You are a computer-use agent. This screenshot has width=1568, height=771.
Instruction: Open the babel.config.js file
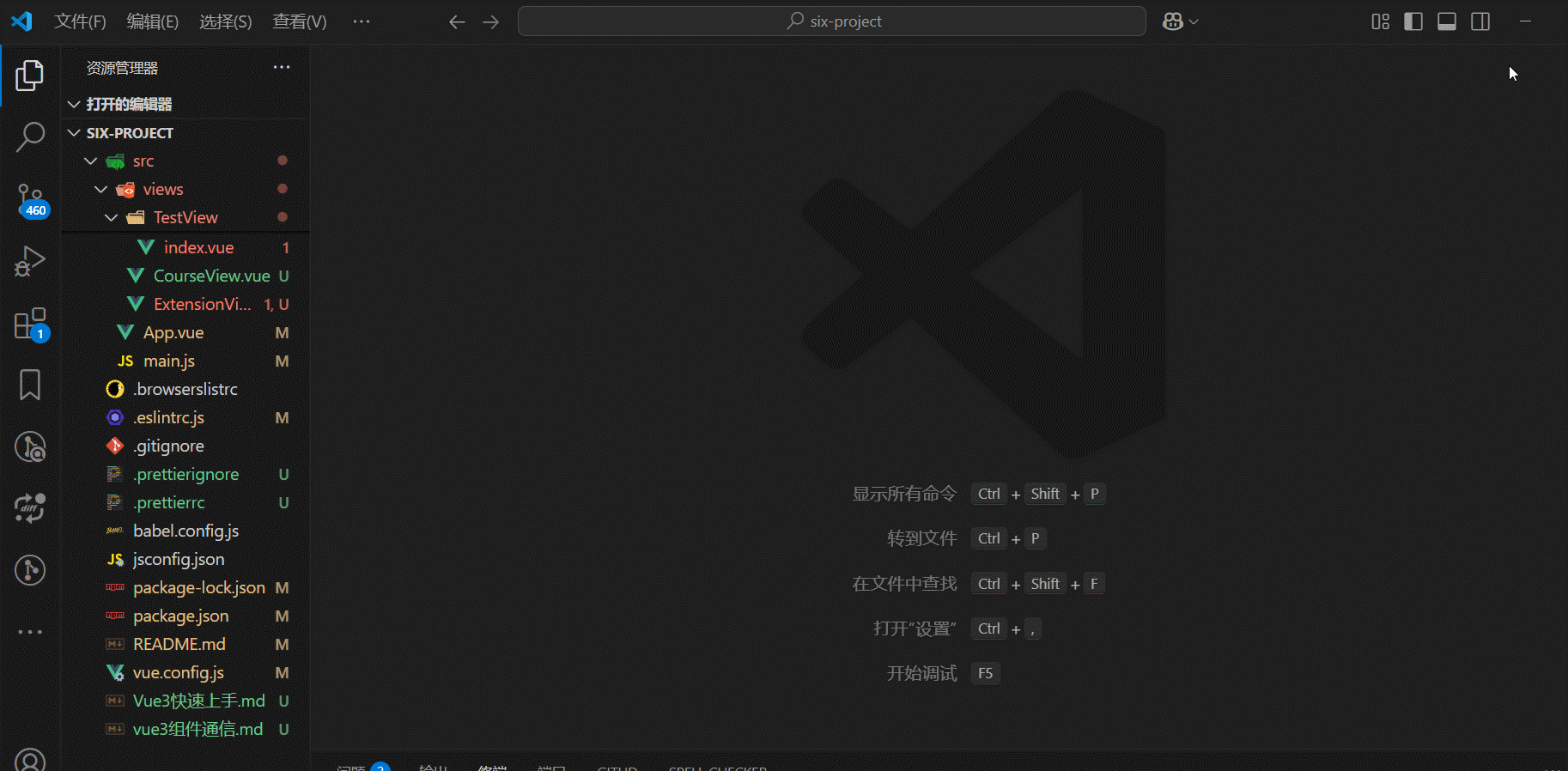pyautogui.click(x=185, y=531)
